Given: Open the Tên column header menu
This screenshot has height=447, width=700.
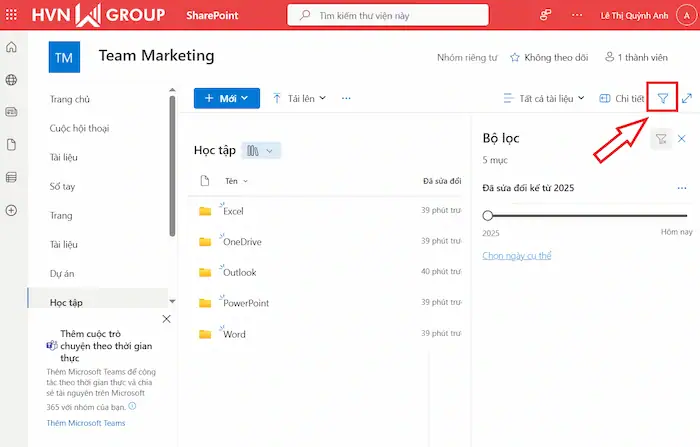Looking at the screenshot, I should click(x=236, y=181).
